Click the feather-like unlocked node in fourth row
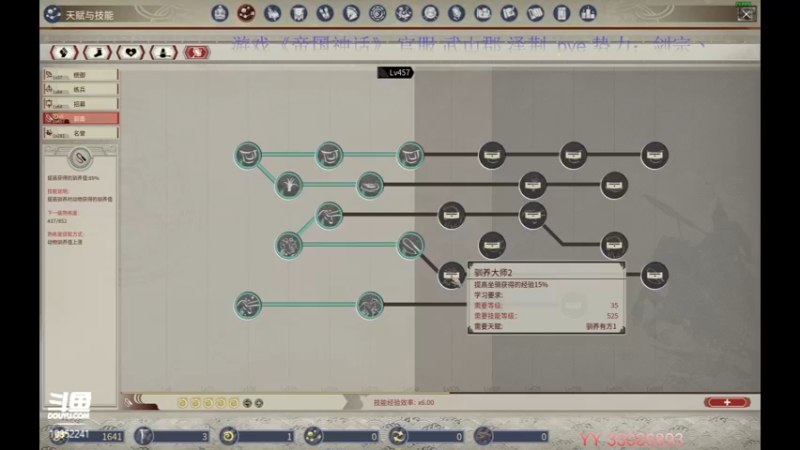800x450 pixels. pos(410,245)
